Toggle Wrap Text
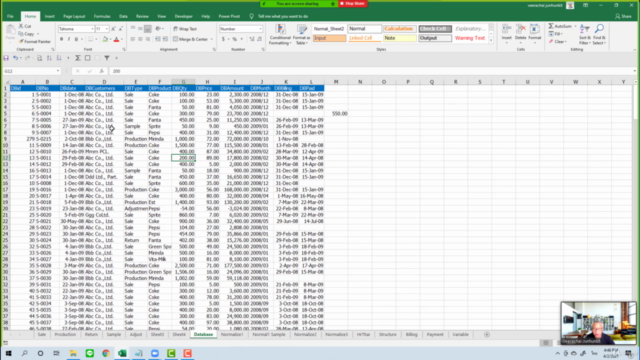Screen dimensions: 640x360 pyautogui.click(x=185, y=29)
